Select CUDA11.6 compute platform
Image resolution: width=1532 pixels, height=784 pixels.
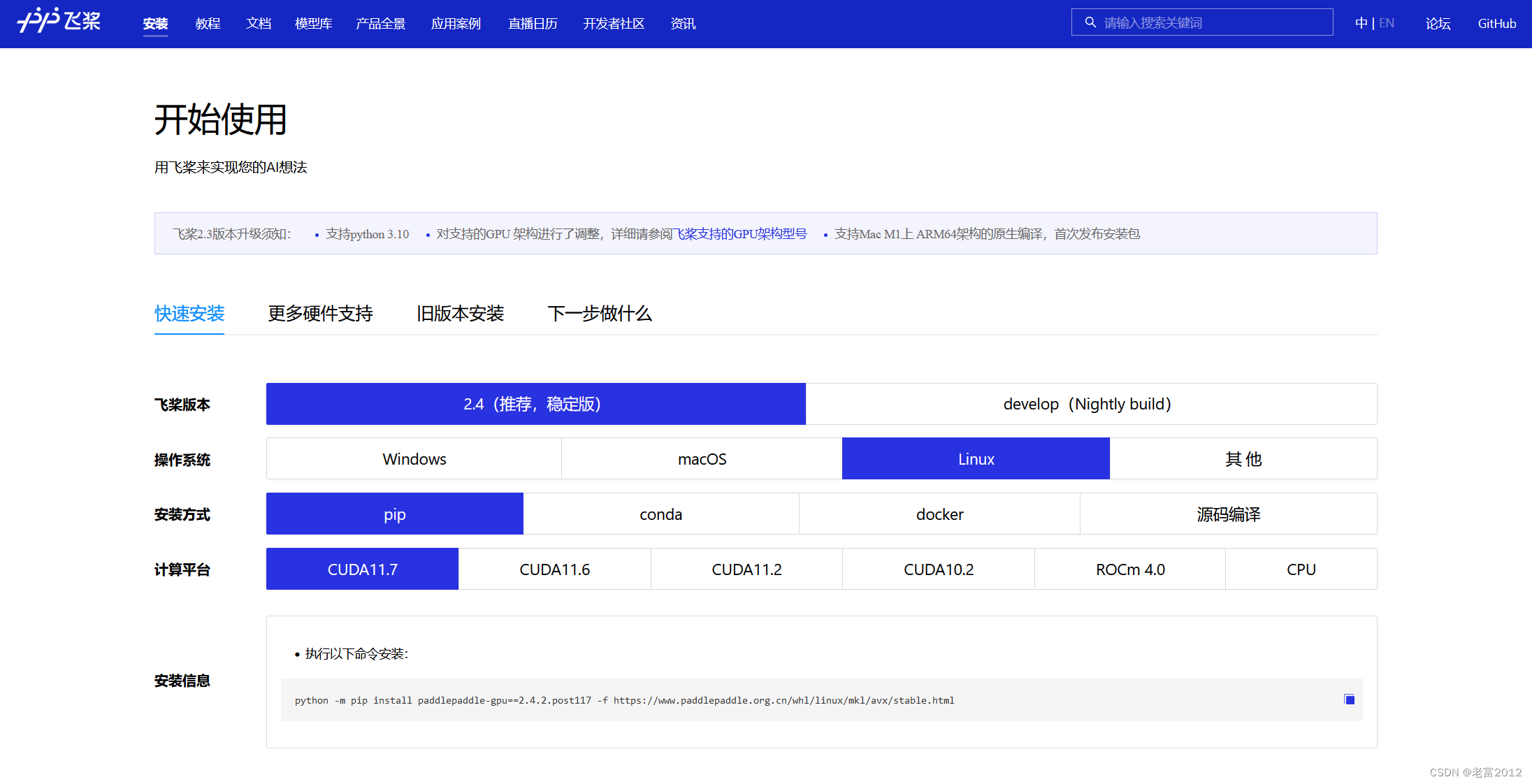[x=554, y=569]
